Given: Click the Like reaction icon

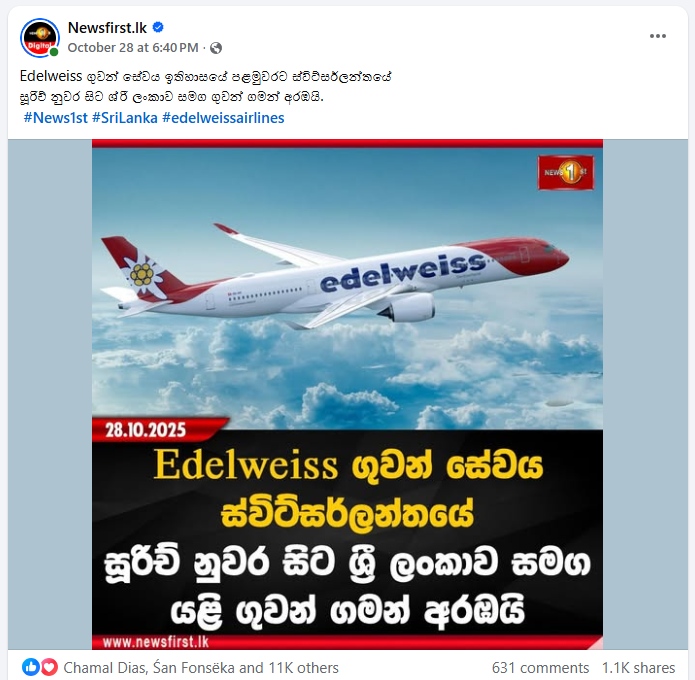Looking at the screenshot, I should click(31, 667).
